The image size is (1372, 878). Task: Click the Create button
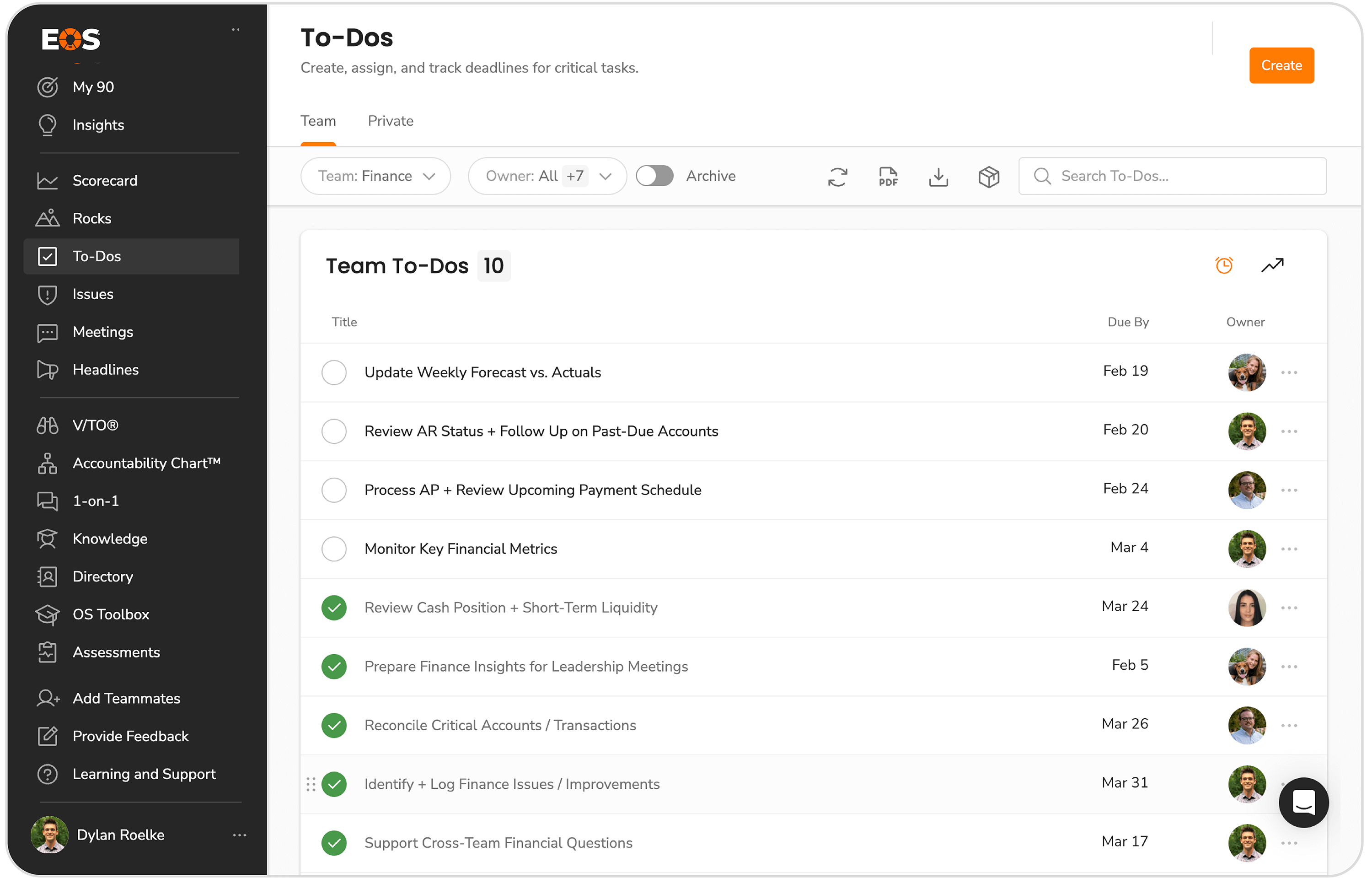1281,65
